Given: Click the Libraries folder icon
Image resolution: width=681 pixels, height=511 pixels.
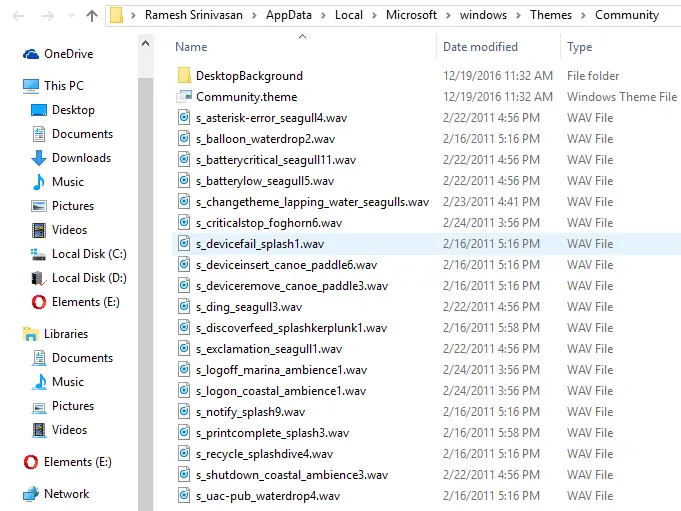Looking at the screenshot, I should [x=30, y=334].
